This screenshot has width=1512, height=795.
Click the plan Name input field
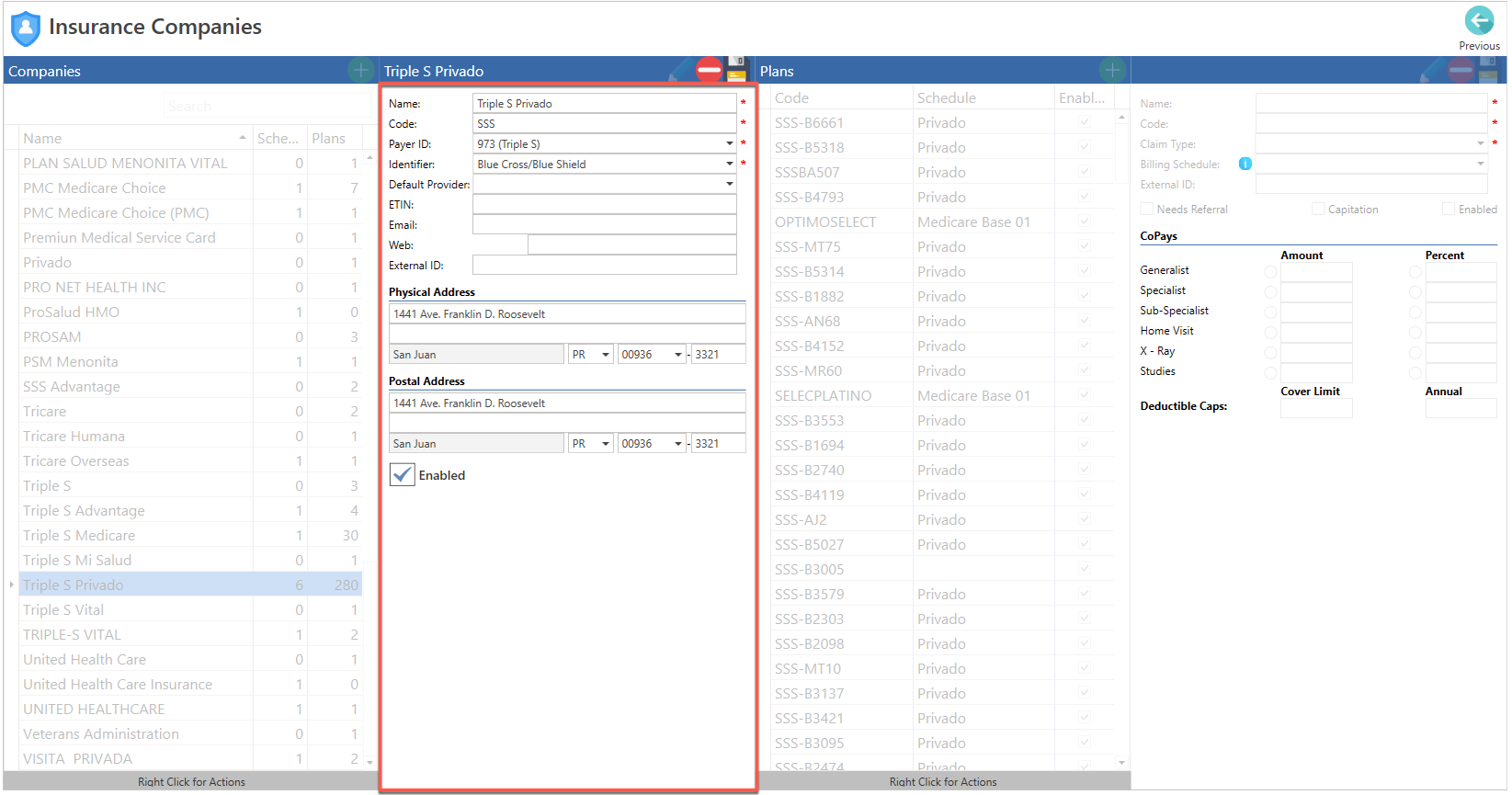click(1371, 103)
